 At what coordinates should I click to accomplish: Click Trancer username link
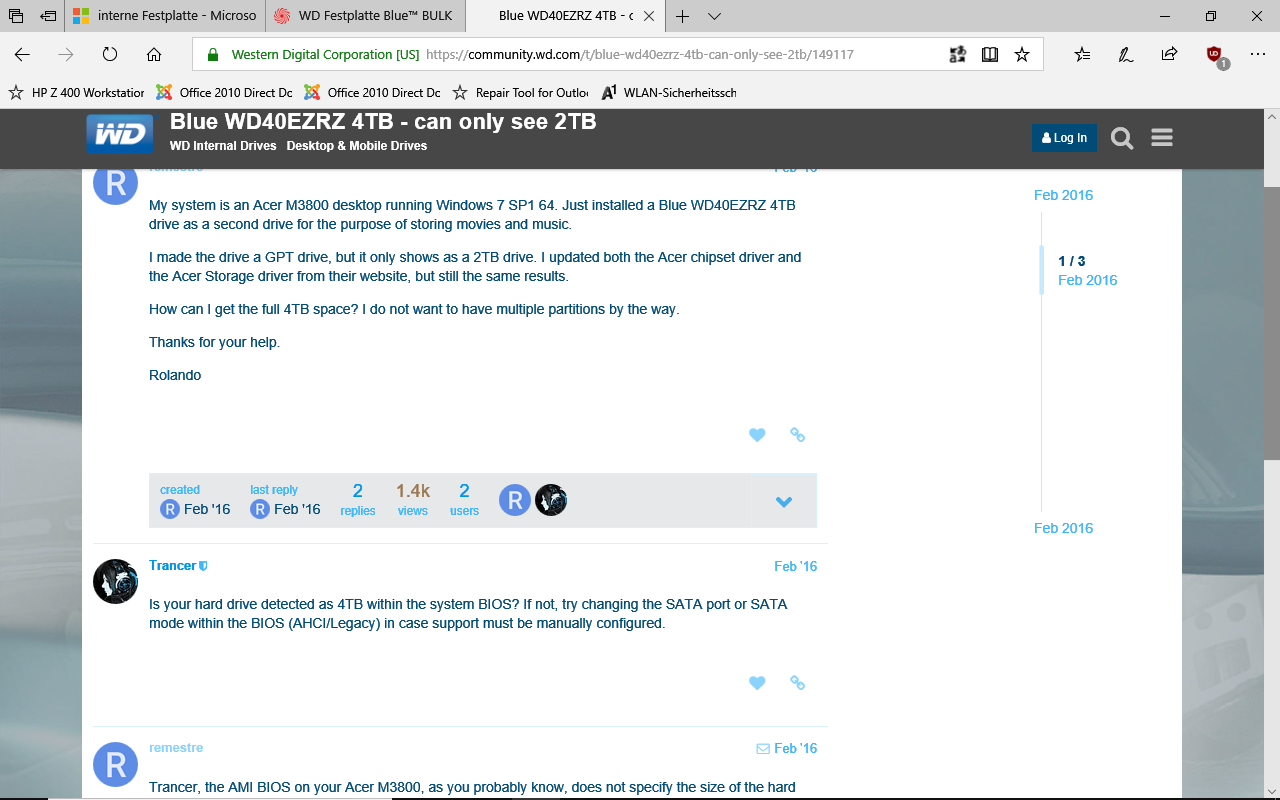172,566
